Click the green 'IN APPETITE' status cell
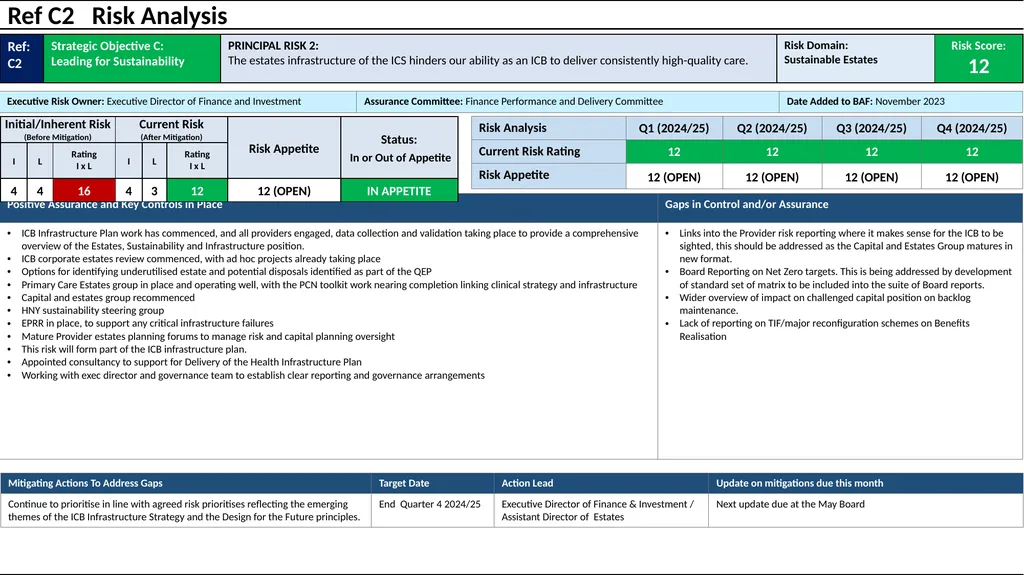This screenshot has width=1024, height=575. click(x=399, y=191)
